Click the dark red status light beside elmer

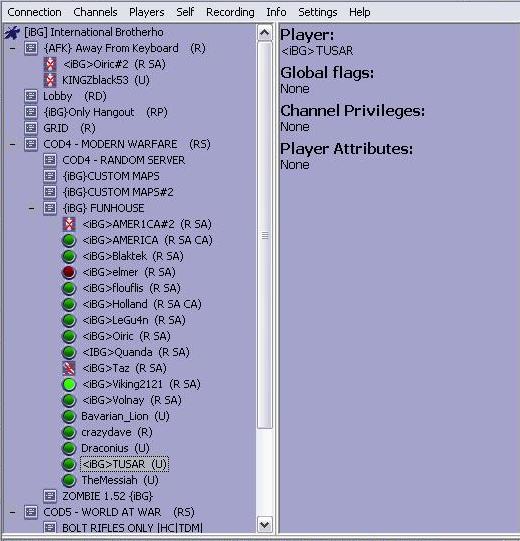(x=69, y=272)
